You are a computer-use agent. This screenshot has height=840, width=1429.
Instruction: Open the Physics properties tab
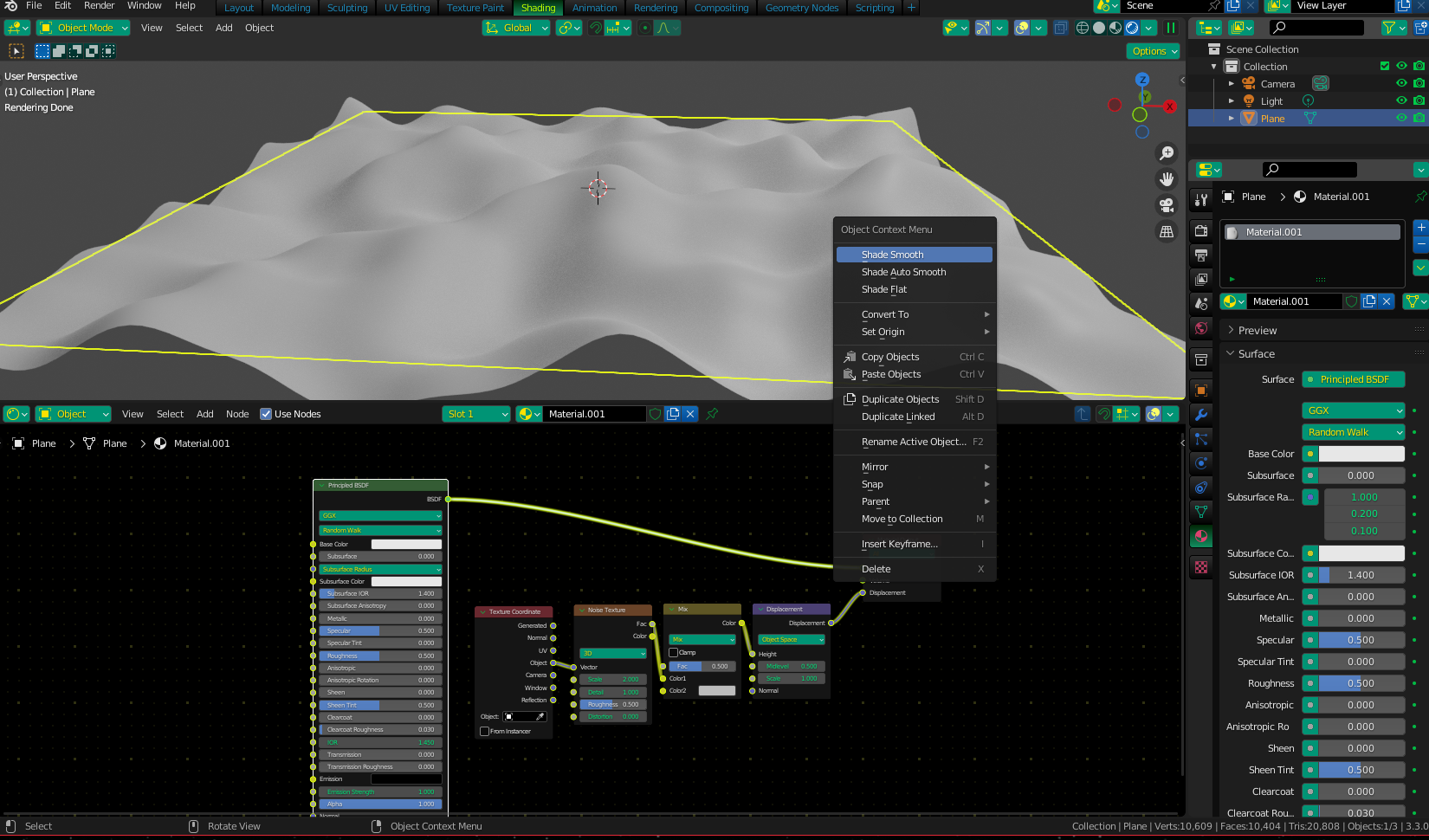pos(1201,462)
